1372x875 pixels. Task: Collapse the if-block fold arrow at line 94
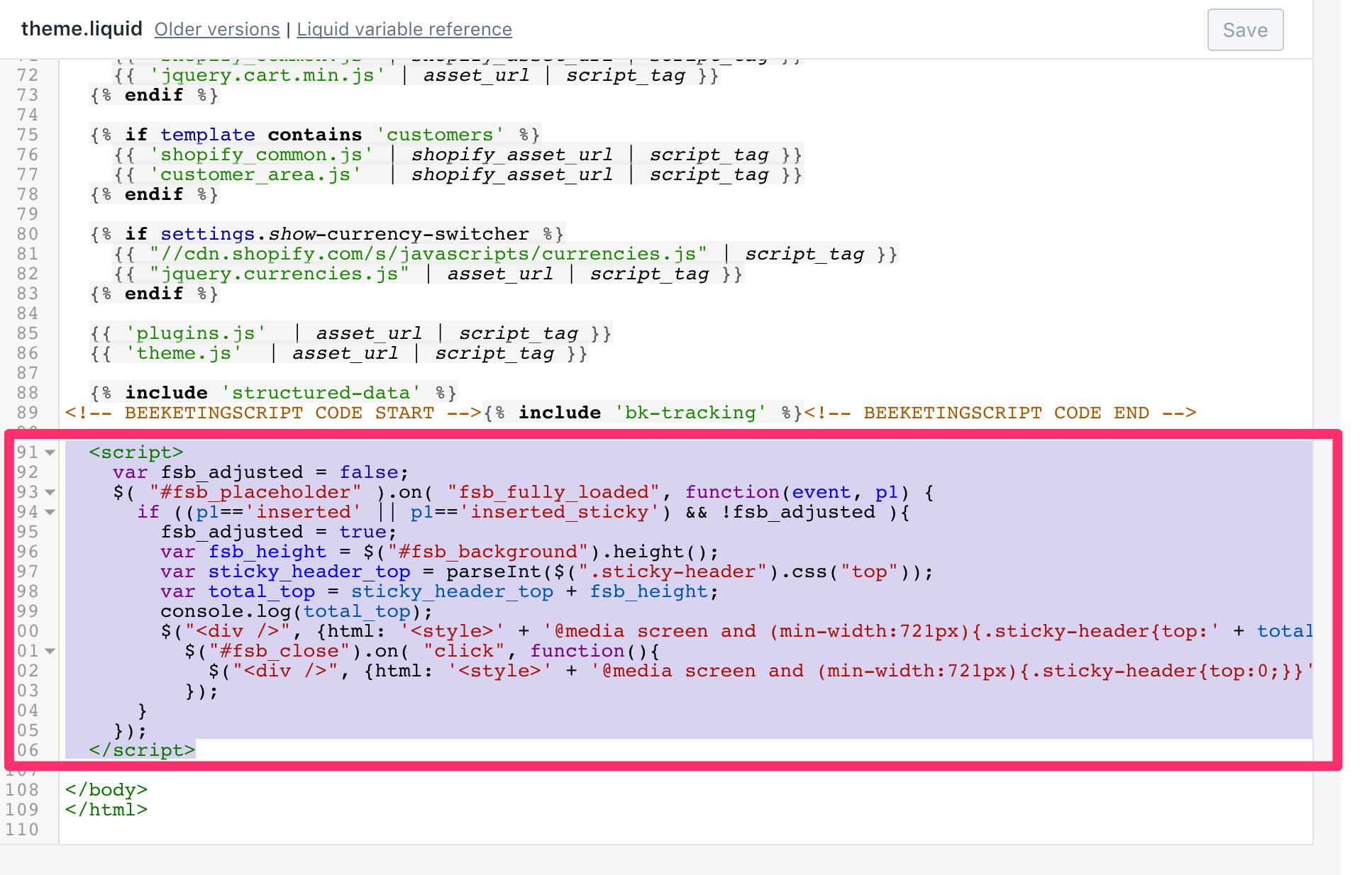point(50,512)
